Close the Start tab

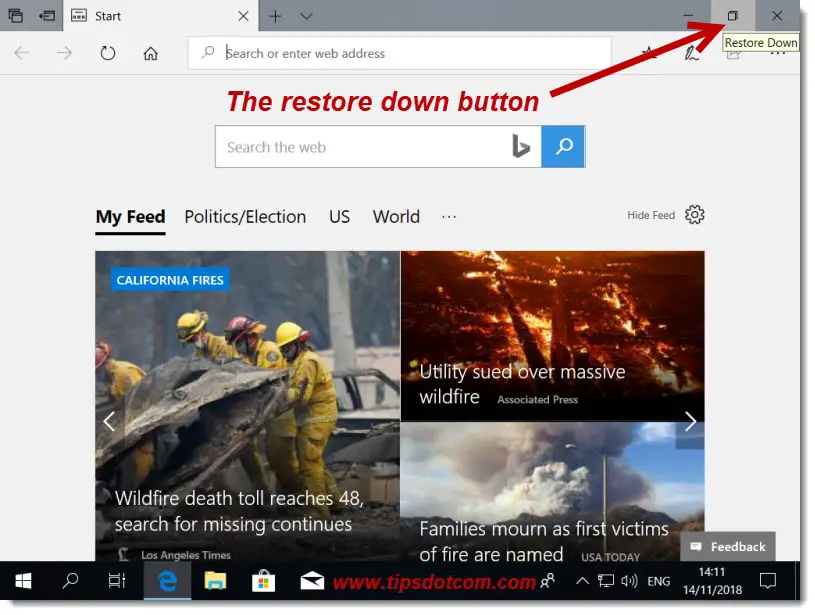243,16
